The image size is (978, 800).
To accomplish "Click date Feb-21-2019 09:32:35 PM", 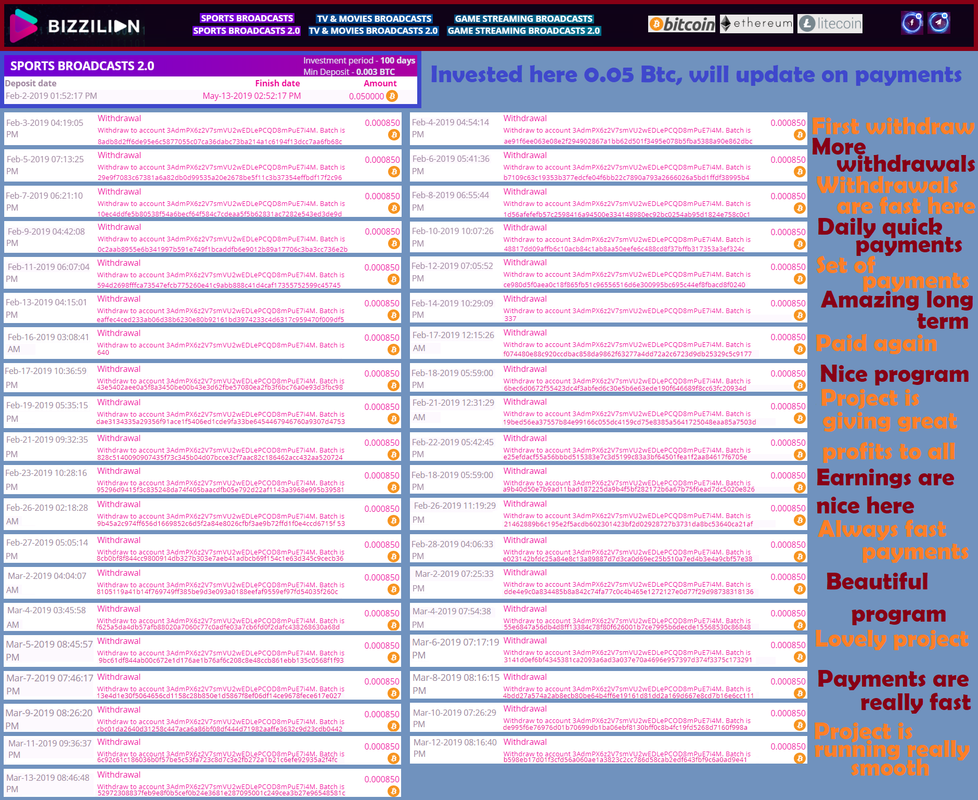I will click(47, 446).
